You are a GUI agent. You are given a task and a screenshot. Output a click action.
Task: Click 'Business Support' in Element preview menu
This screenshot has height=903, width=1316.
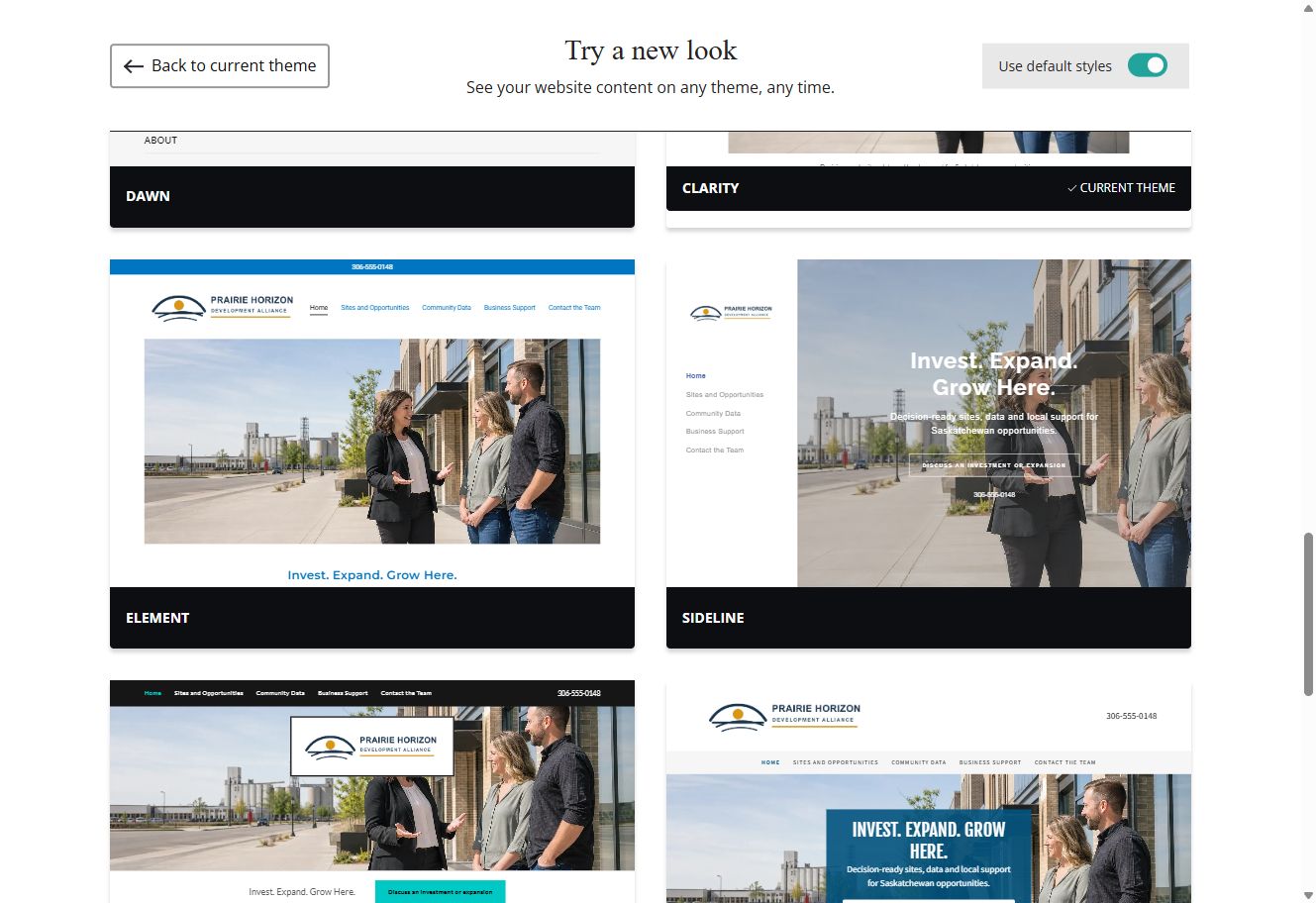point(510,308)
